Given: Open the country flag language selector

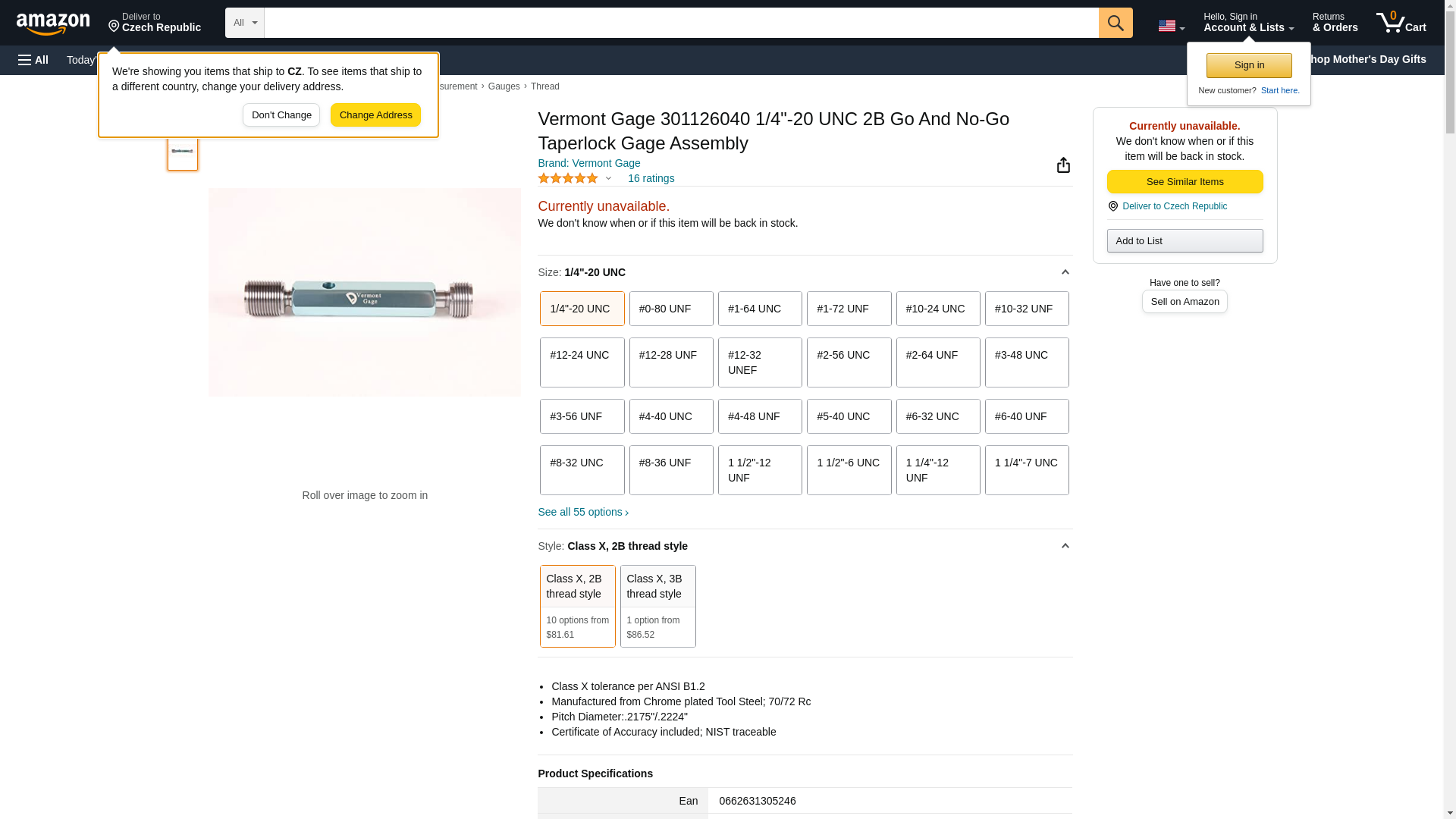Looking at the screenshot, I should coord(1171,26).
